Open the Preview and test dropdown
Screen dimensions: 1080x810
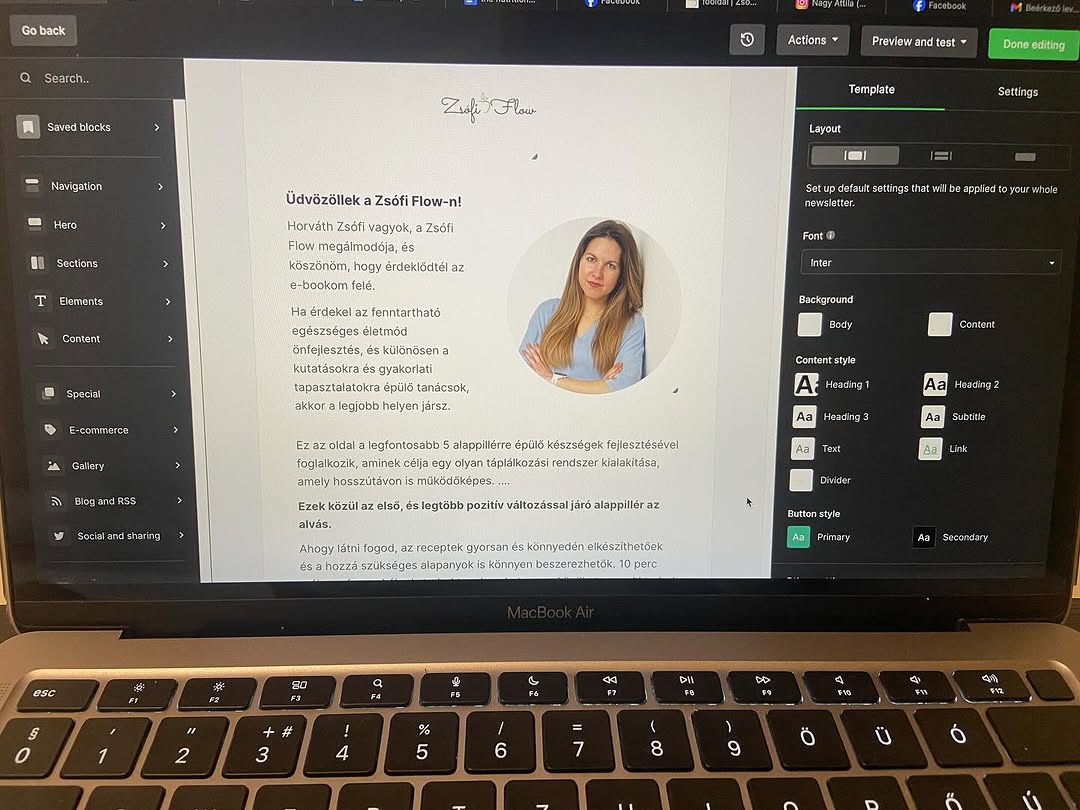point(918,42)
